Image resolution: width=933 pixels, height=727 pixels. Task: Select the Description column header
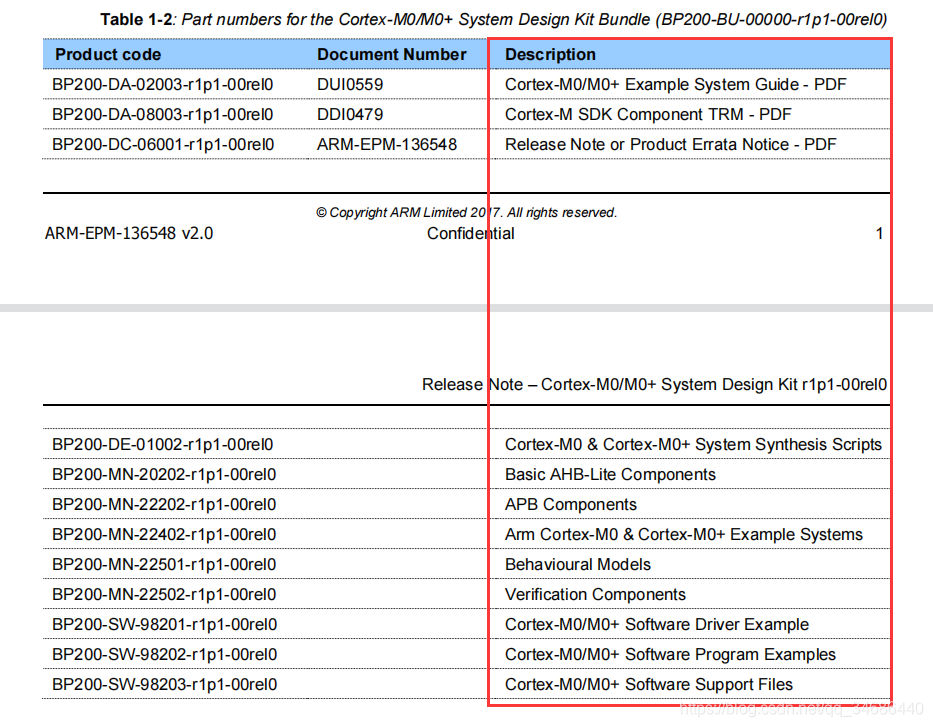[x=550, y=54]
